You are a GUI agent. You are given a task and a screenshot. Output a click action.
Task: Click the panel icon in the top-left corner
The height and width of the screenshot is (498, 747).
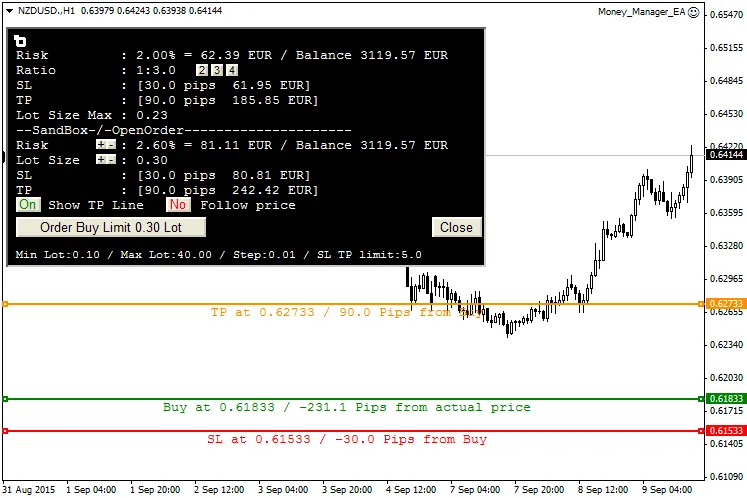coord(22,40)
